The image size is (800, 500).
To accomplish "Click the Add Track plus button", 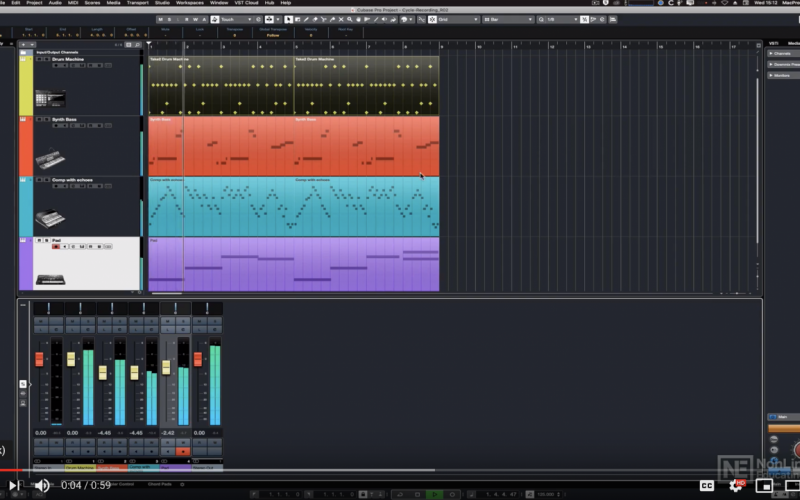I will [22, 44].
